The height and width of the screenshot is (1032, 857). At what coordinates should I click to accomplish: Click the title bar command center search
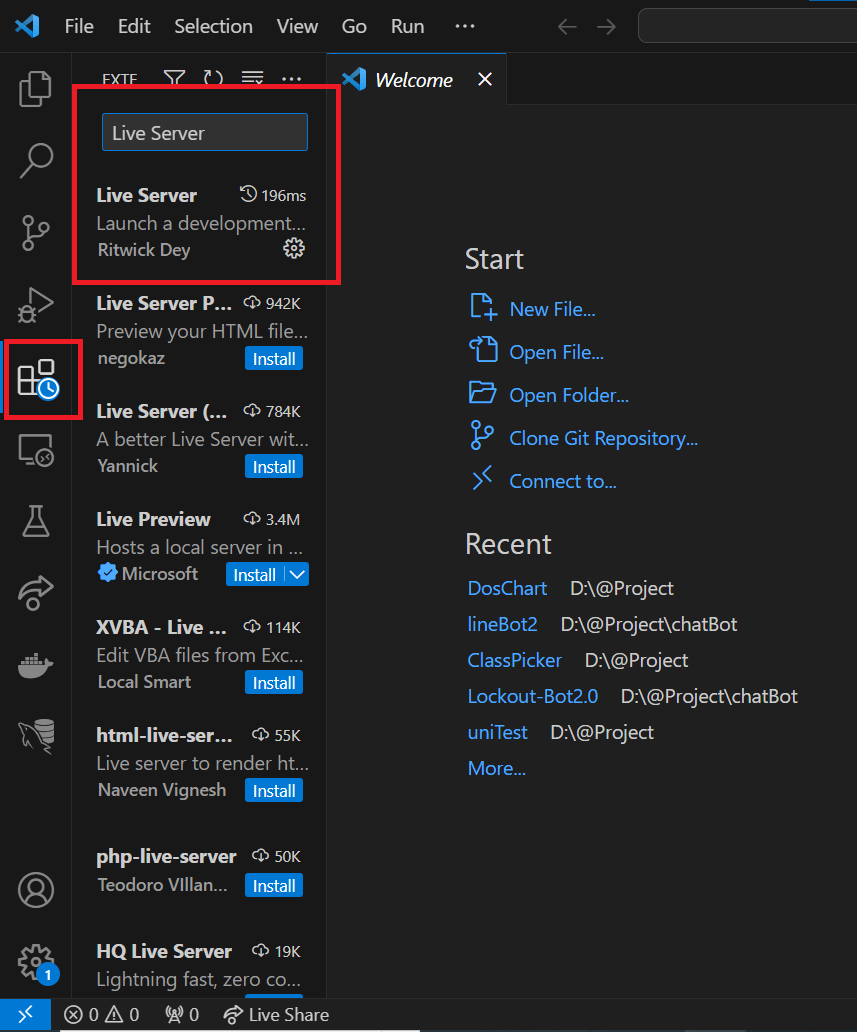click(x=747, y=26)
